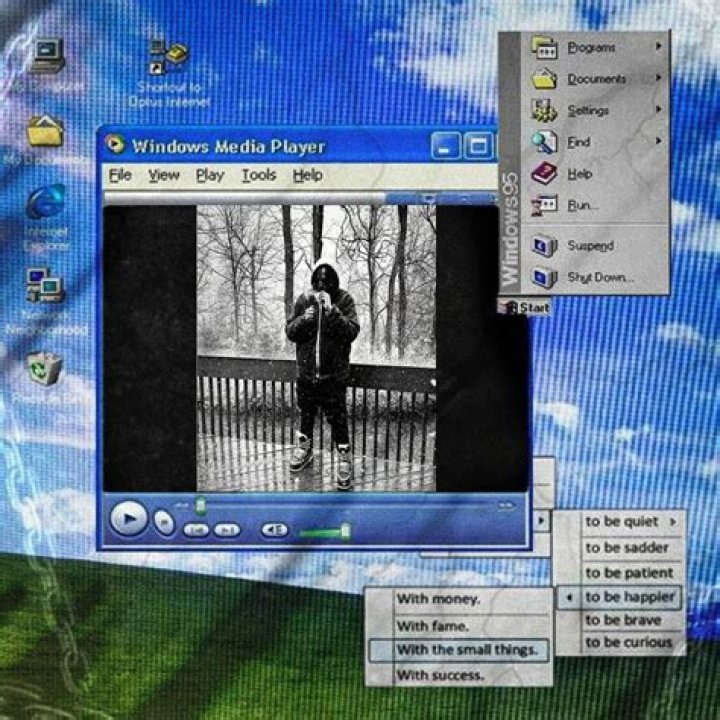Image resolution: width=720 pixels, height=720 pixels.
Task: Open the Play menu
Action: coord(210,175)
